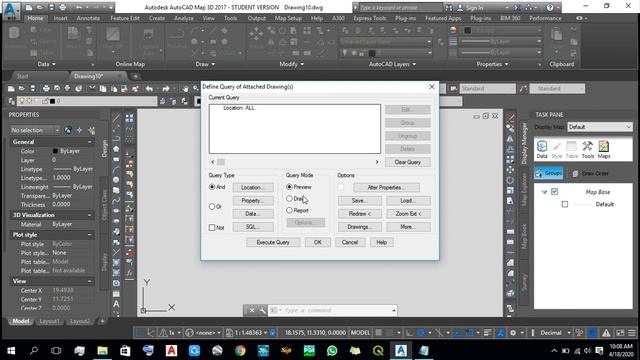Open the Data icon in Task Pane
640x360 pixels.
[542, 149]
